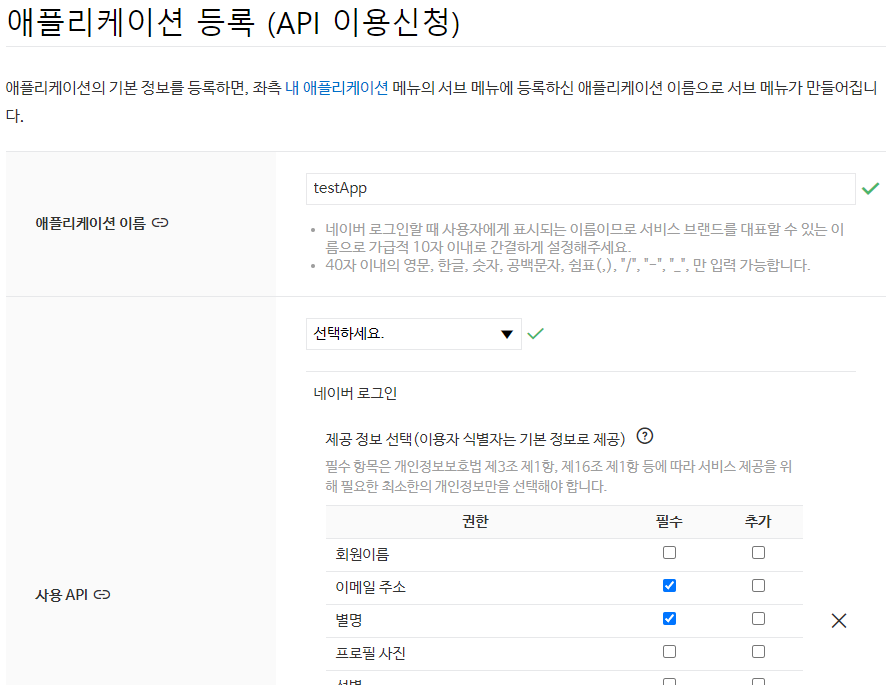This screenshot has width=893, height=685.
Task: Click the 사용 API label
Action: pyautogui.click(x=62, y=595)
